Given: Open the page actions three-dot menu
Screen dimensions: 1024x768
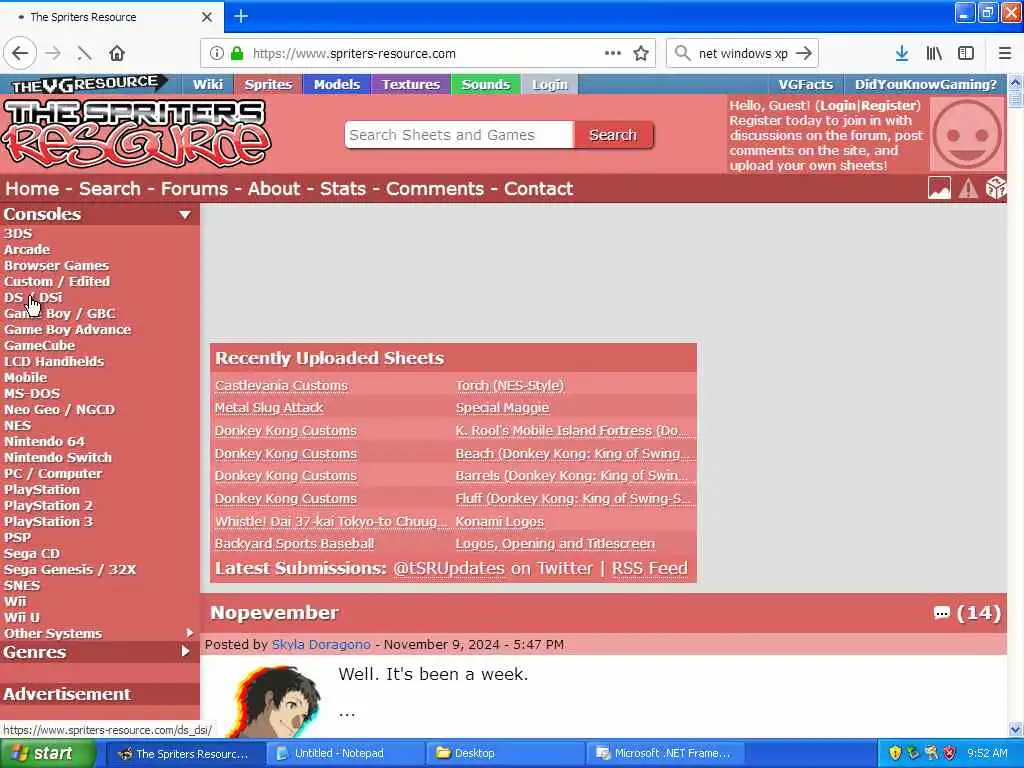Looking at the screenshot, I should (x=613, y=53).
